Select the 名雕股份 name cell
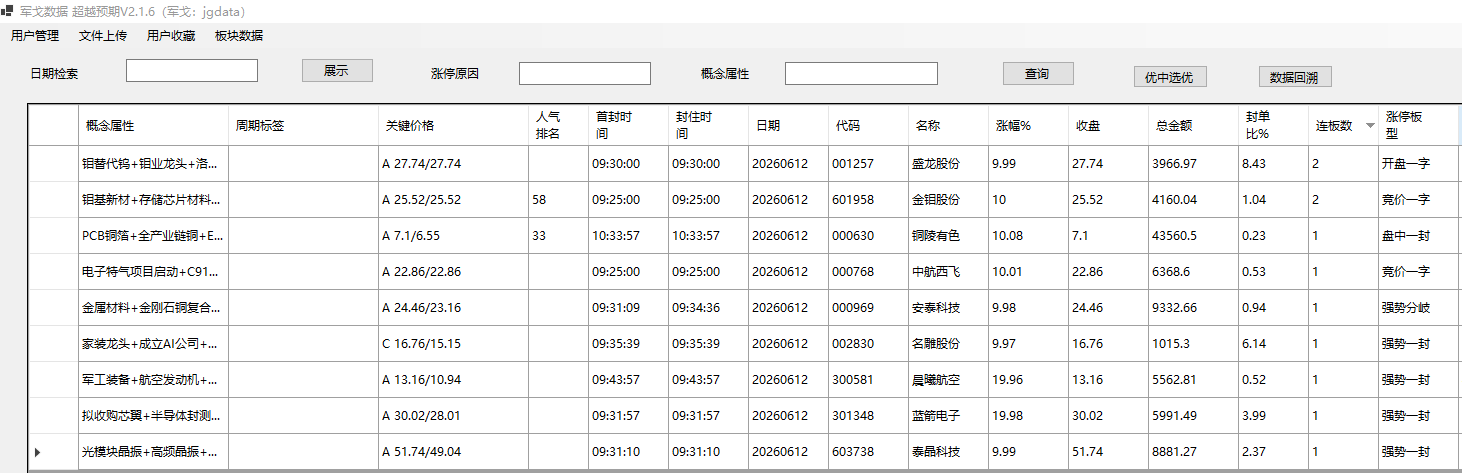1462x473 pixels. click(x=948, y=343)
